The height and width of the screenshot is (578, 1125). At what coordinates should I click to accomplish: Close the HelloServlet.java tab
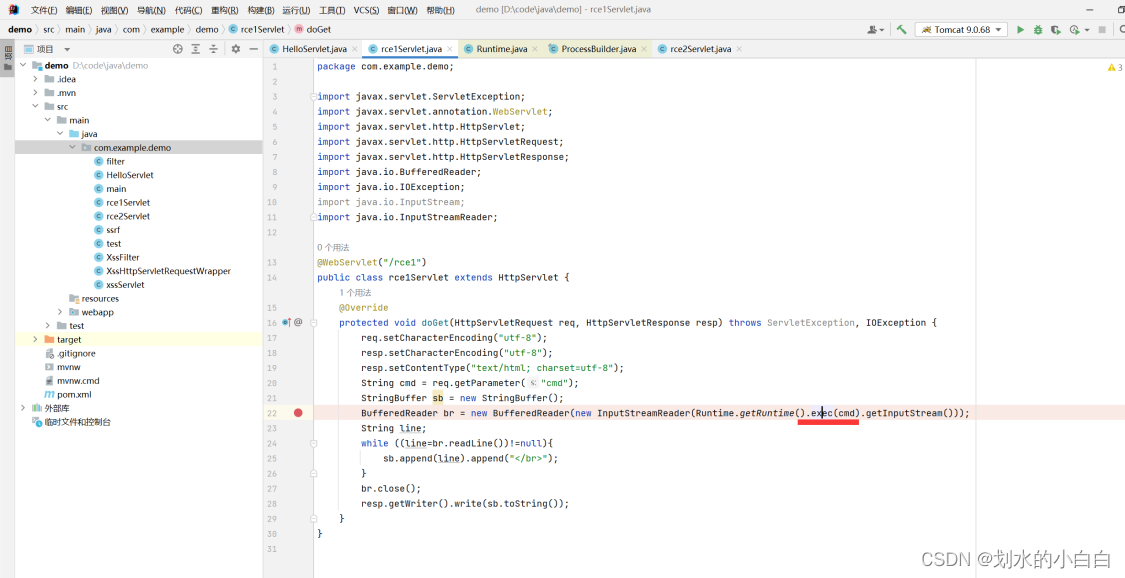coord(354,49)
